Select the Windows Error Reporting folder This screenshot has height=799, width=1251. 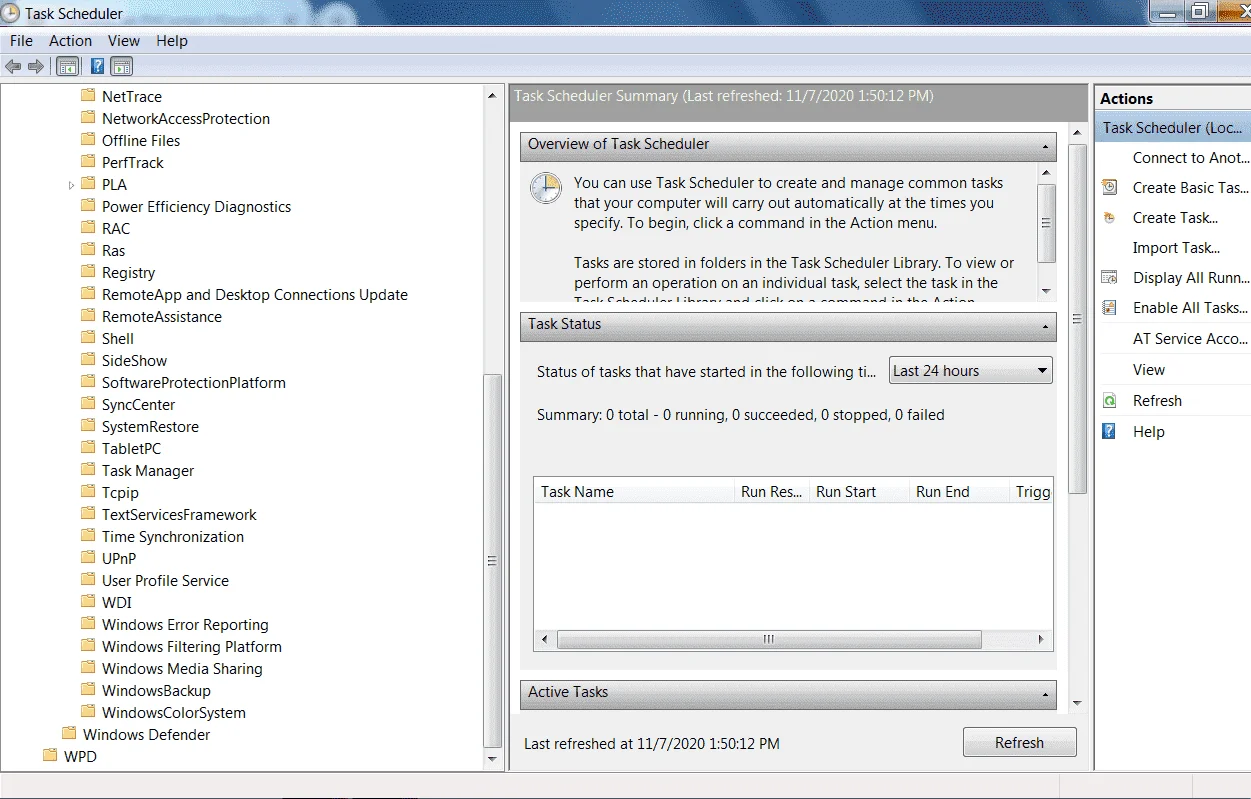185,624
